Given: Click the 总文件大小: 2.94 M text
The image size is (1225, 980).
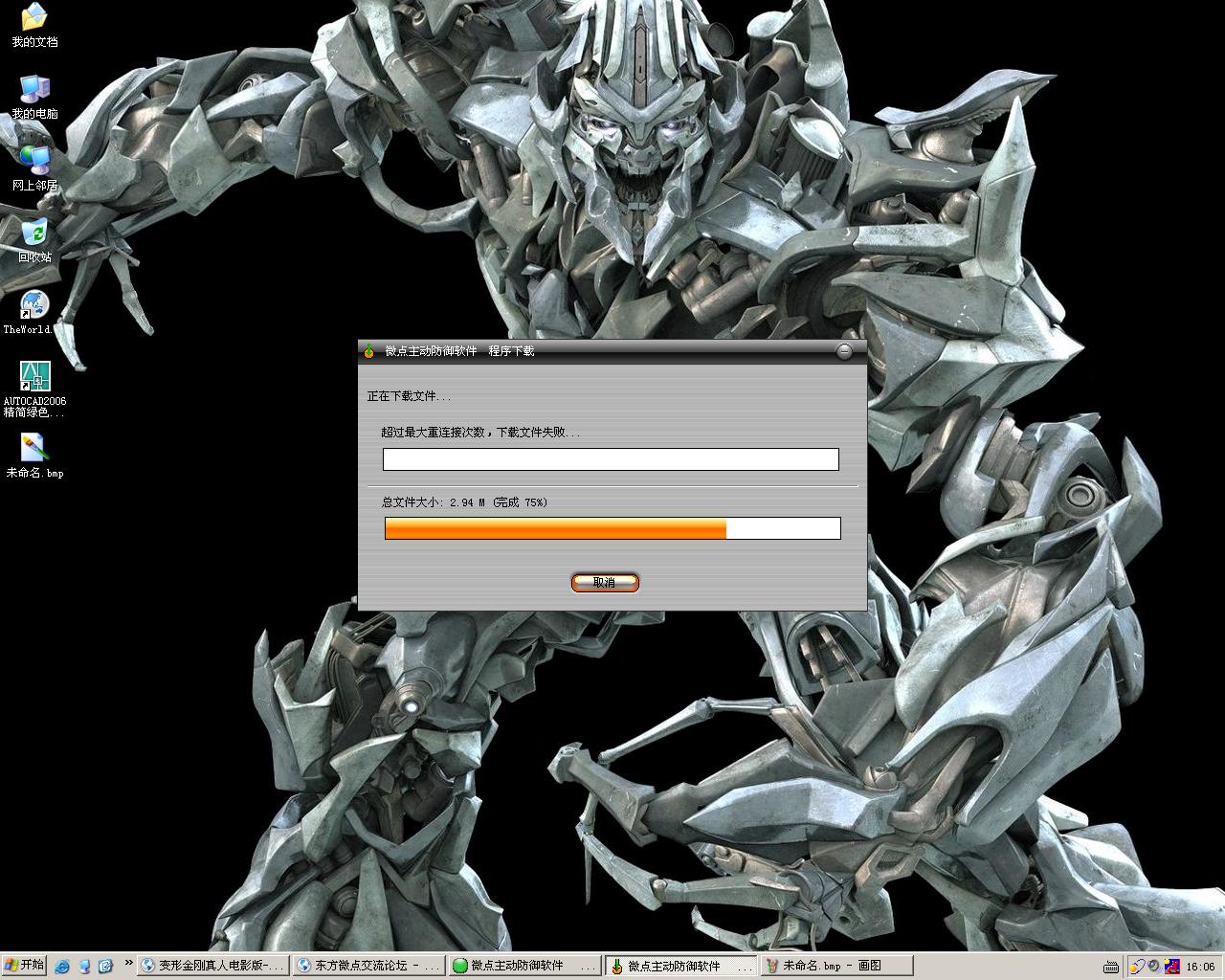Looking at the screenshot, I should click(x=433, y=502).
